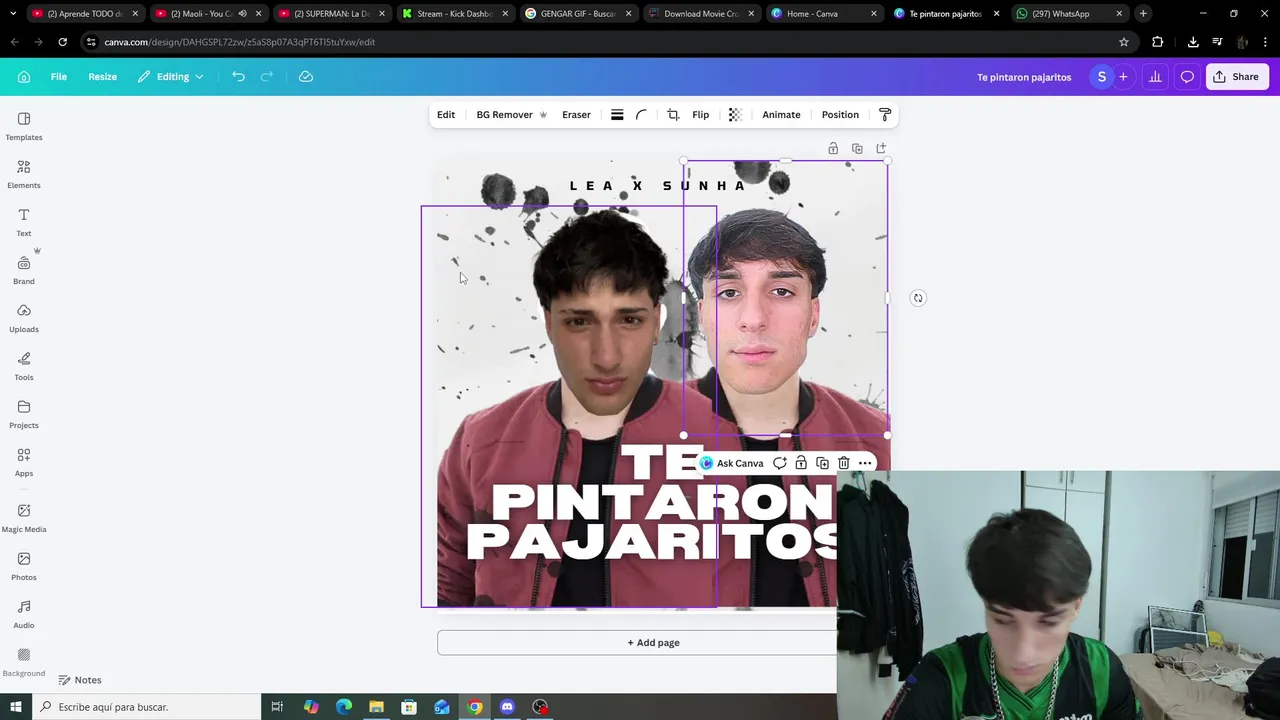Select the TE PINTARON PAJARITOS text
Image resolution: width=1280 pixels, height=720 pixels.
(652, 503)
